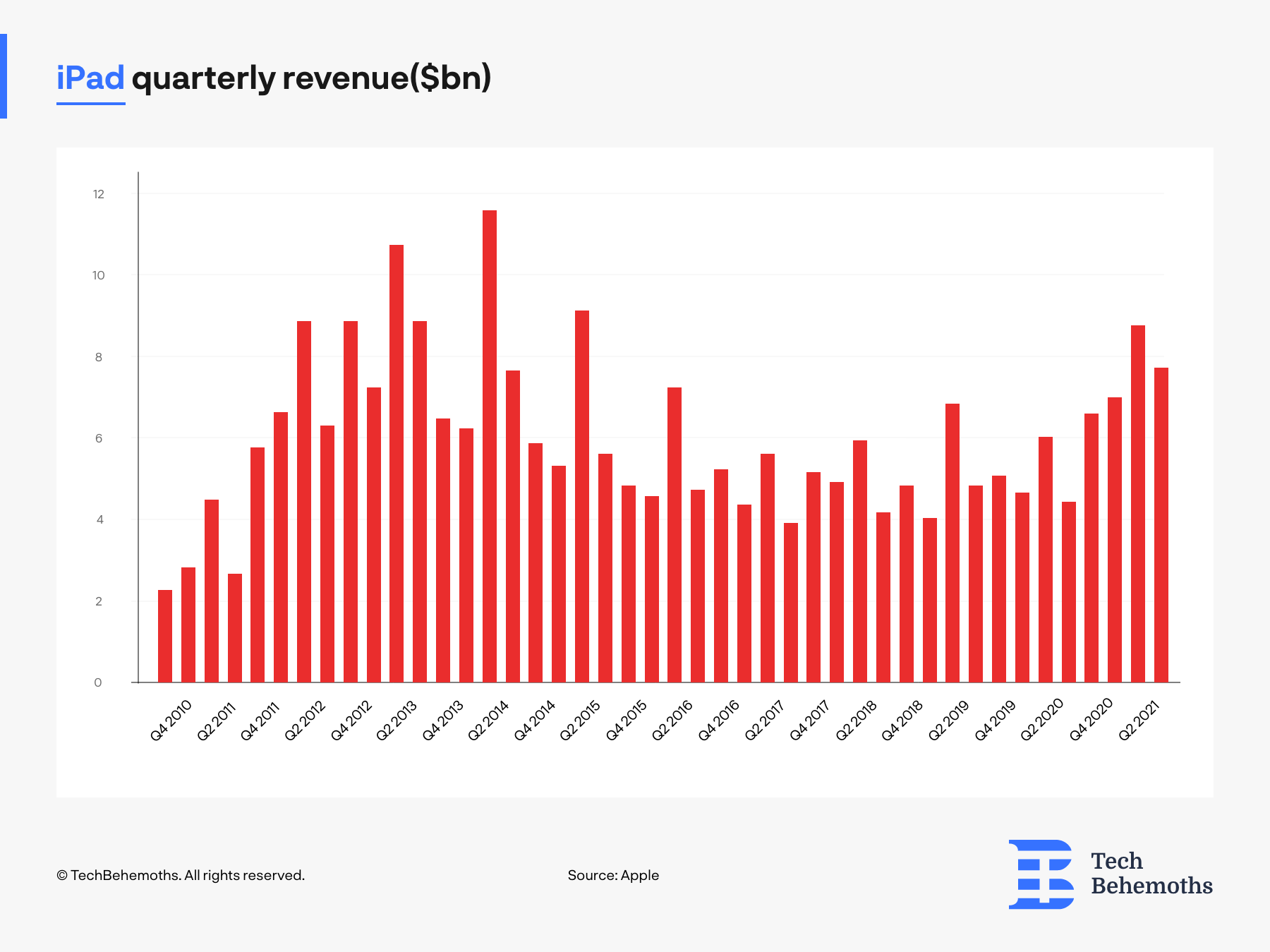Select the bar above the Q4 2011 label
This screenshot has width=1270, height=952.
[258, 565]
